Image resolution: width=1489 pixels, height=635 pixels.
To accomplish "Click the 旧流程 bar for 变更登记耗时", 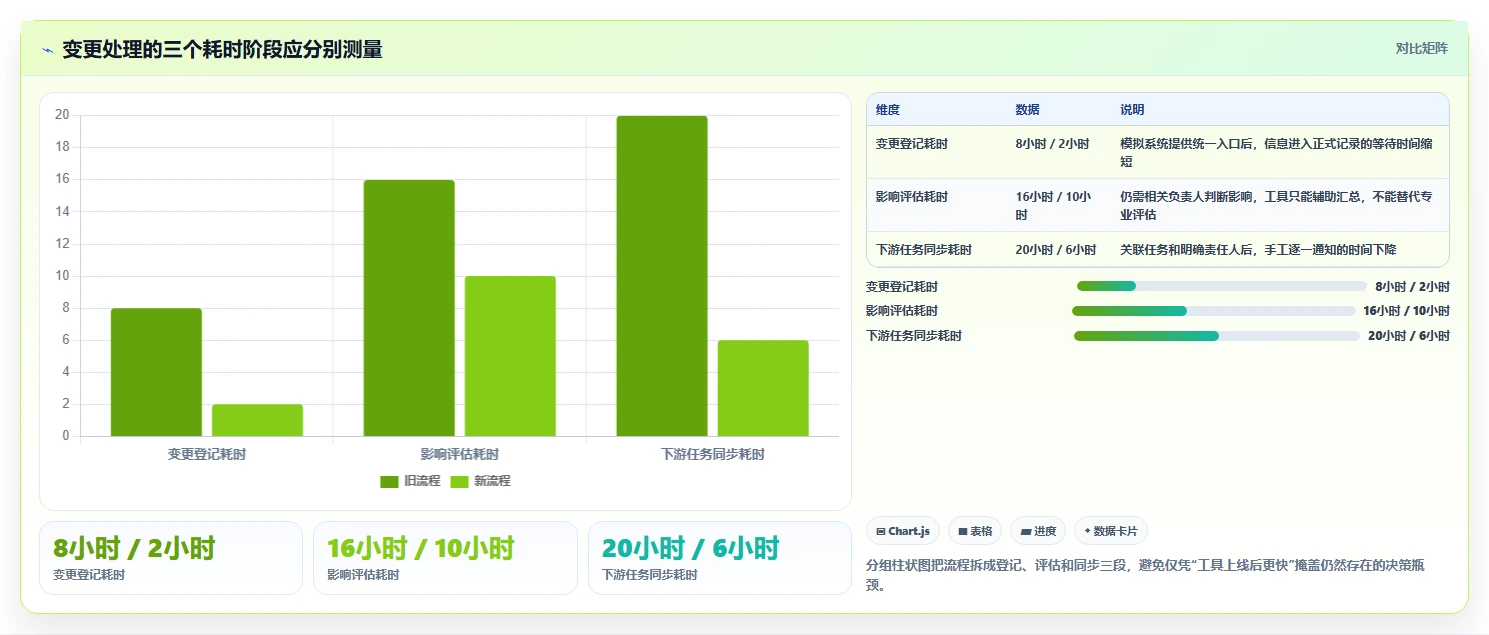I will coord(156,372).
